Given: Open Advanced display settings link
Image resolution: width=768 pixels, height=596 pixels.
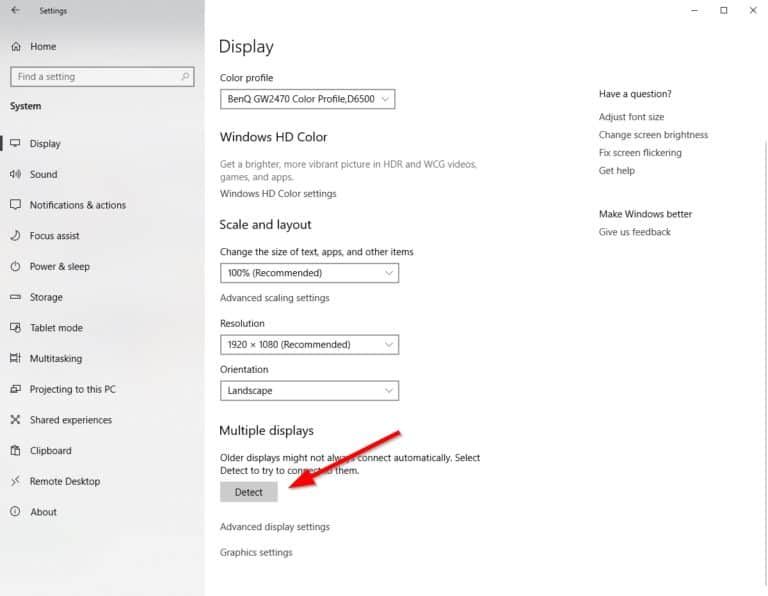Looking at the screenshot, I should pos(274,527).
